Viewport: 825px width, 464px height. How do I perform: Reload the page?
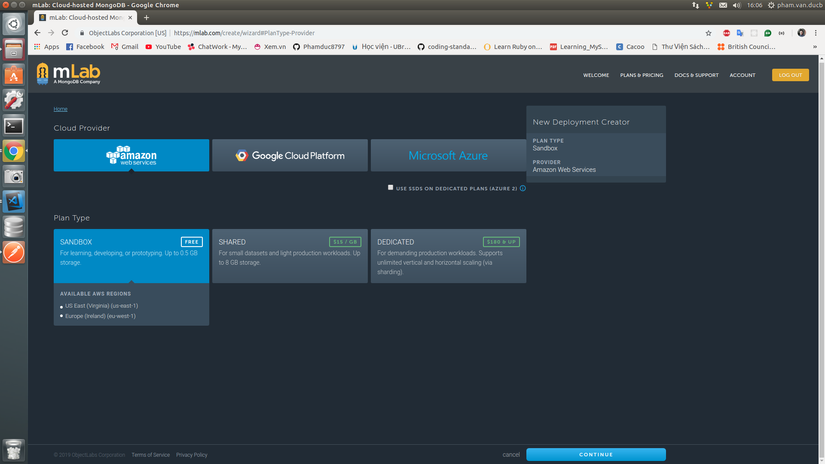tap(65, 33)
